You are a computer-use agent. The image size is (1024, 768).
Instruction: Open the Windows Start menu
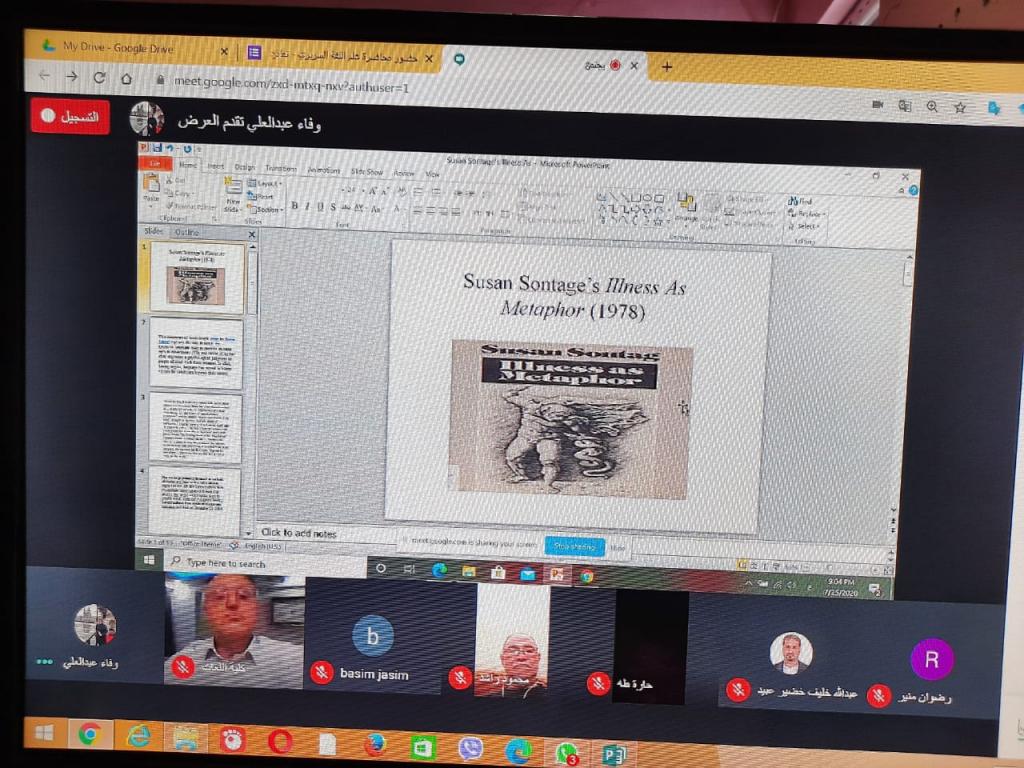[x=44, y=732]
